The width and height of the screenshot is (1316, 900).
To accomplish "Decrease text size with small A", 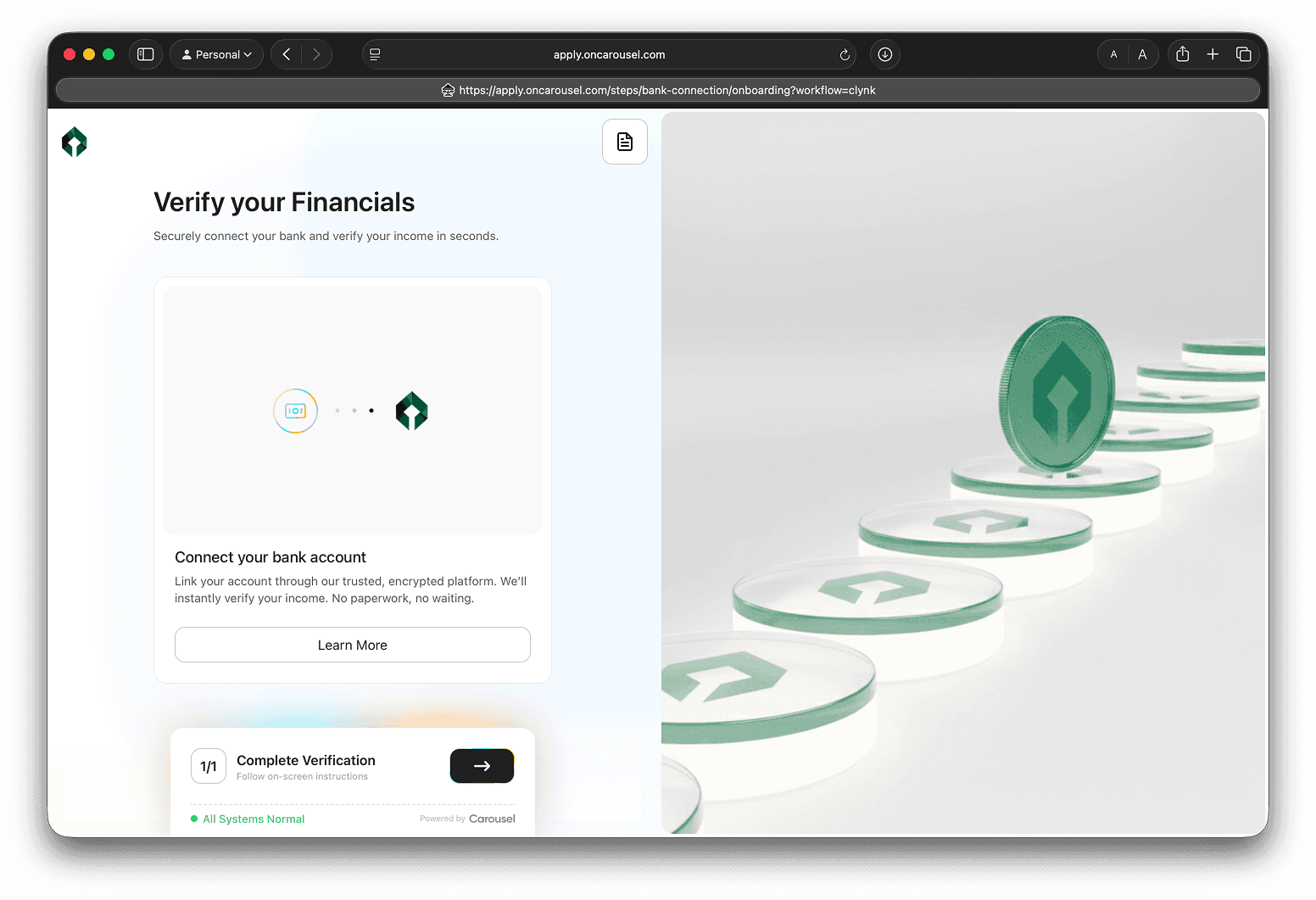I will 1113,54.
